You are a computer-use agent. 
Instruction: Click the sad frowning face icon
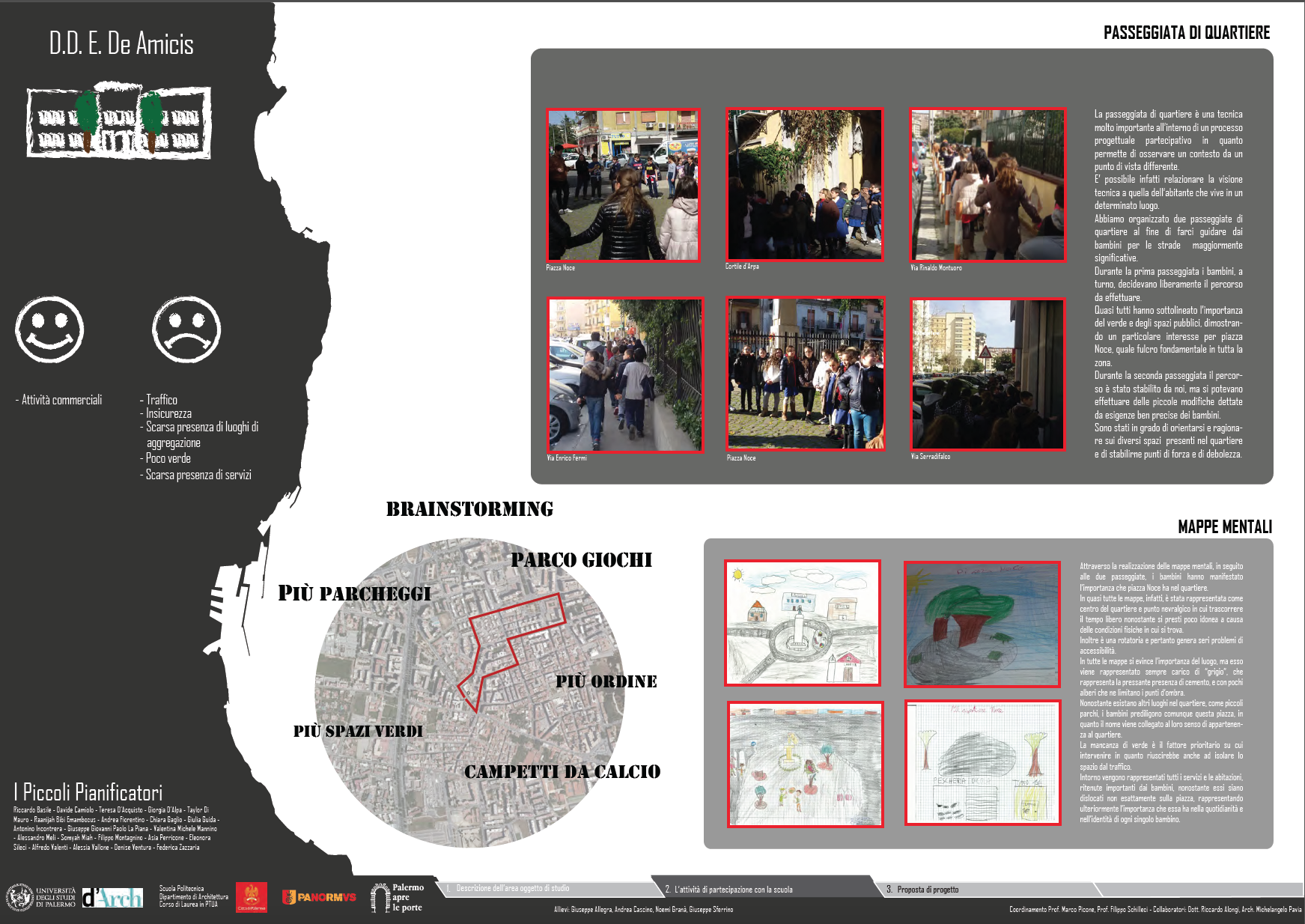click(186, 329)
